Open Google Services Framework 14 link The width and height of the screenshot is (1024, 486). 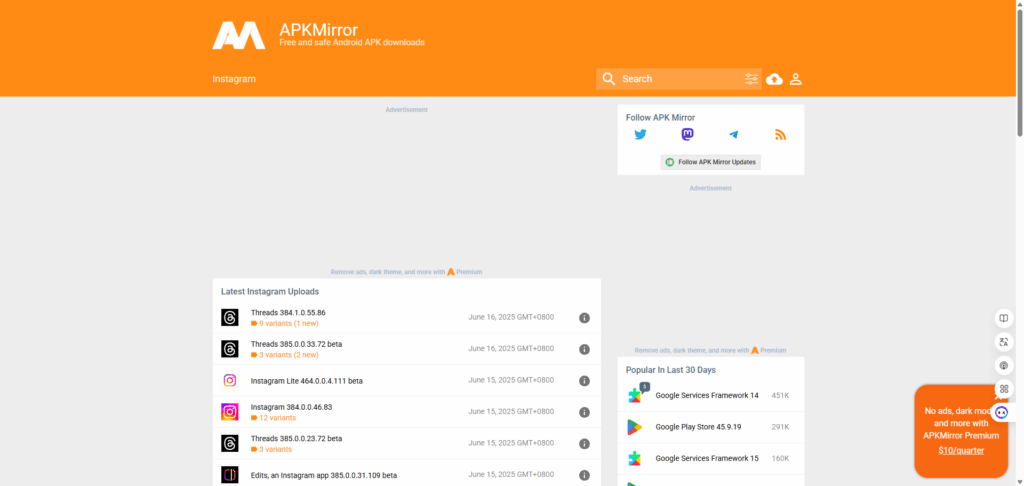[707, 395]
